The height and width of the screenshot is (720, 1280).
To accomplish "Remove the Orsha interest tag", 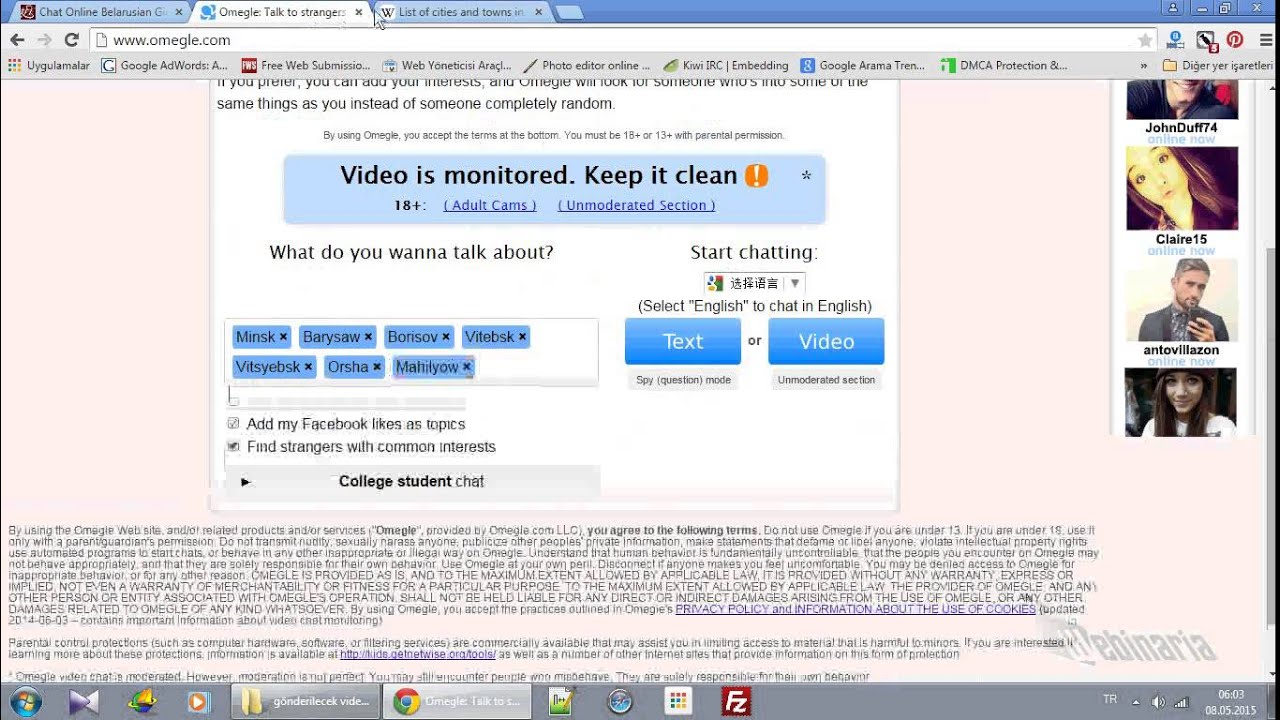I will point(377,367).
